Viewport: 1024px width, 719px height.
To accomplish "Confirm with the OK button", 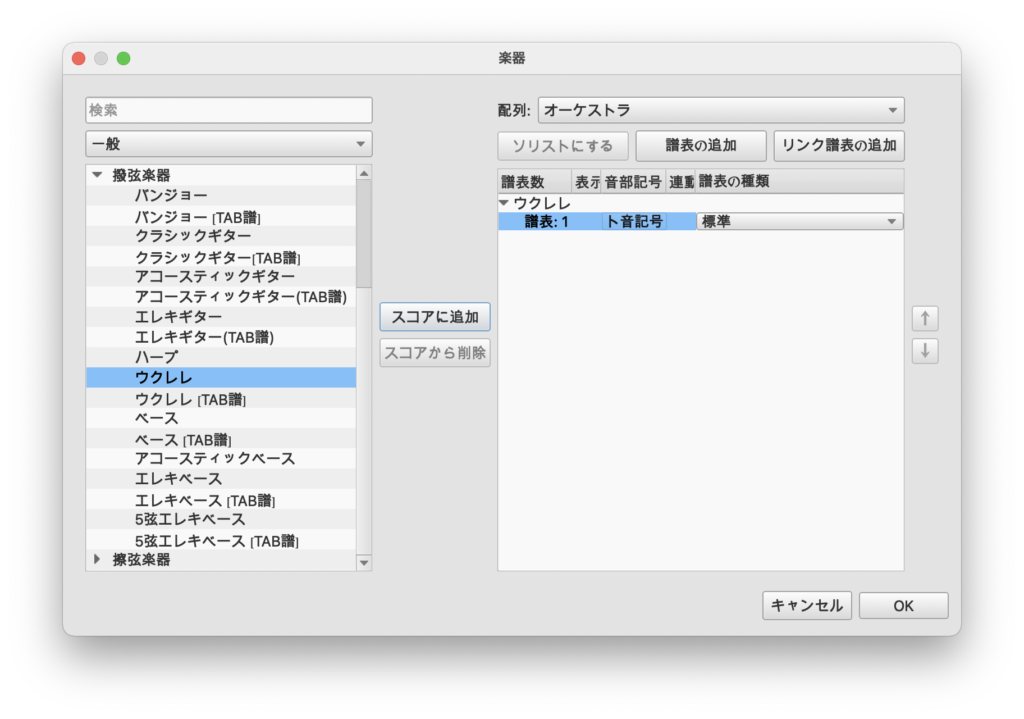I will (903, 605).
